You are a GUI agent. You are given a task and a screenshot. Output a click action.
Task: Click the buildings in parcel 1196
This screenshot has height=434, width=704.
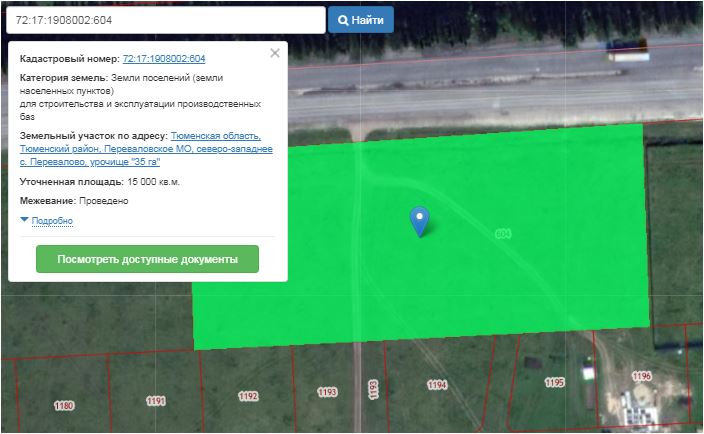click(x=636, y=406)
